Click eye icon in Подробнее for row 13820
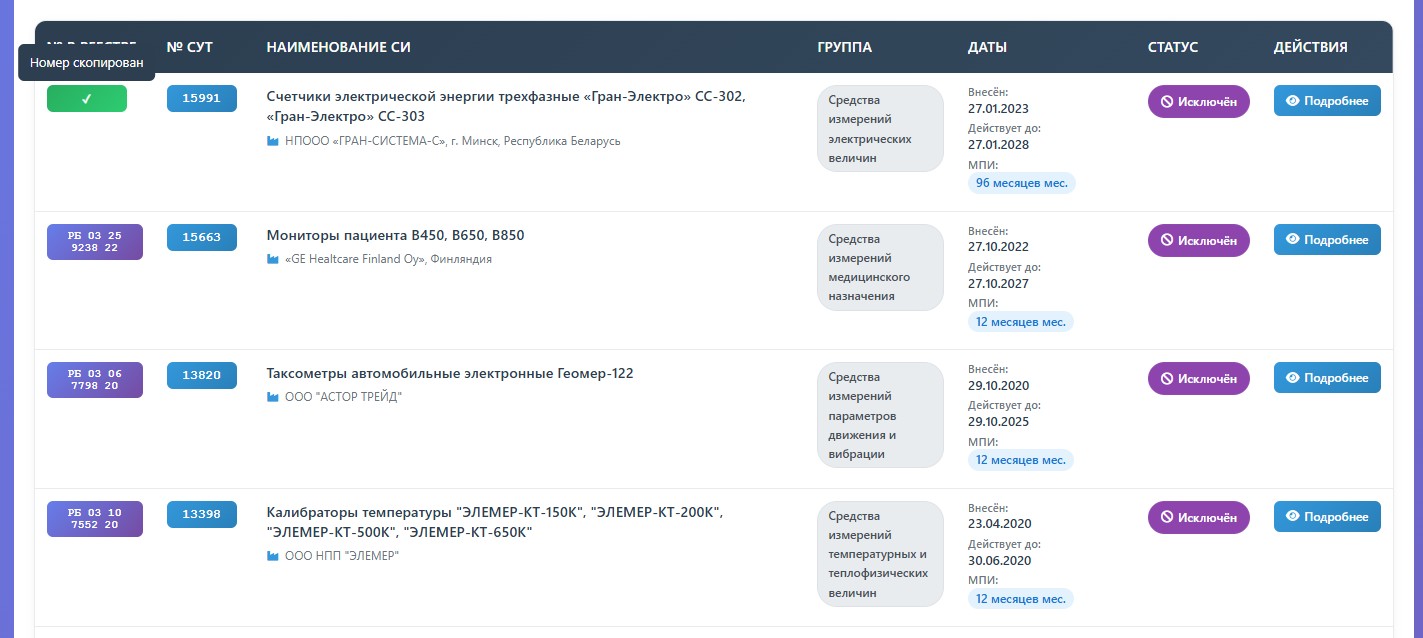 [1292, 378]
